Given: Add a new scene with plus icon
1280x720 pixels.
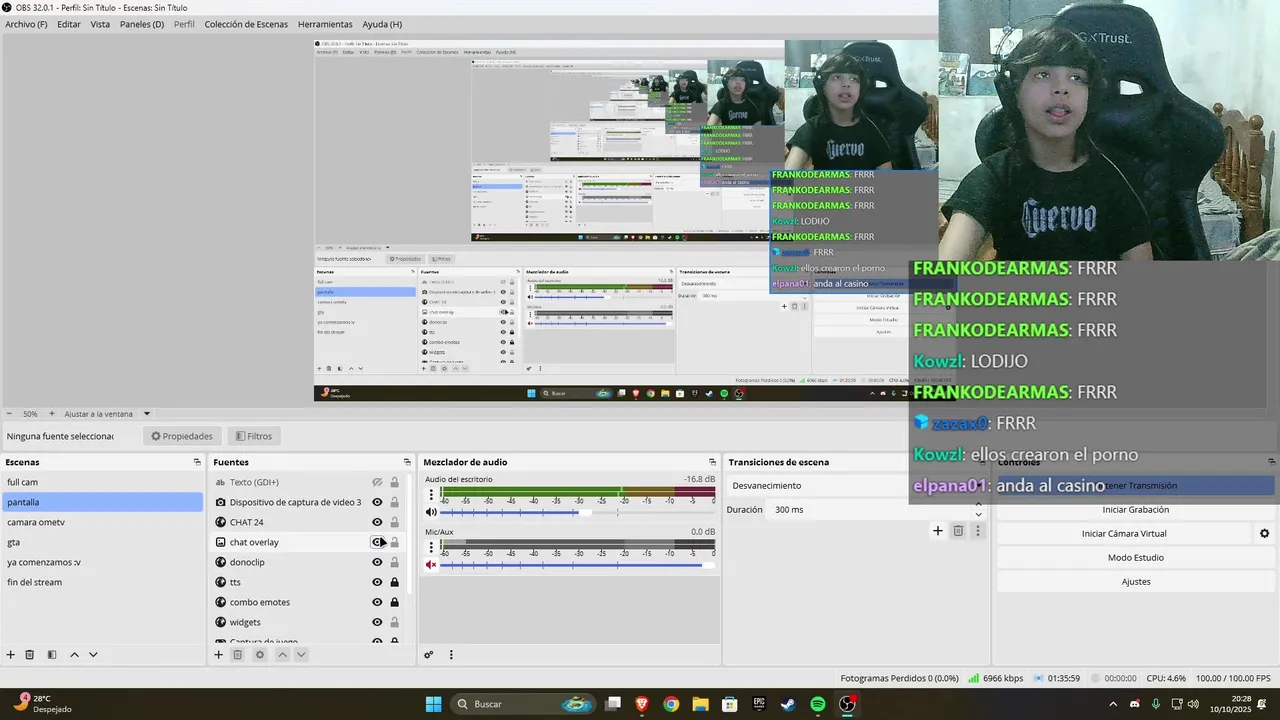Looking at the screenshot, I should click(x=11, y=655).
